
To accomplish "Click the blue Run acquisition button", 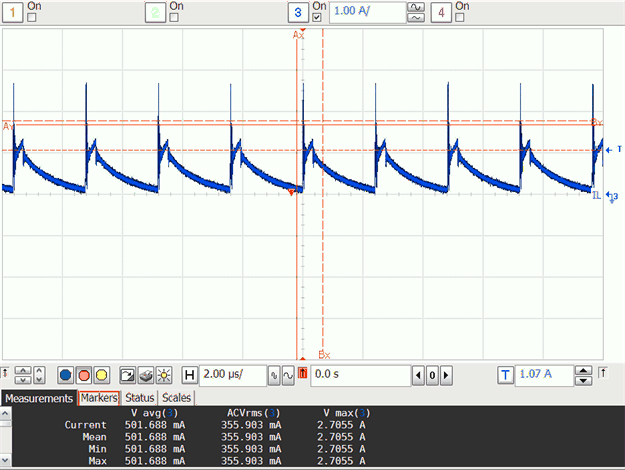I will (x=65, y=375).
